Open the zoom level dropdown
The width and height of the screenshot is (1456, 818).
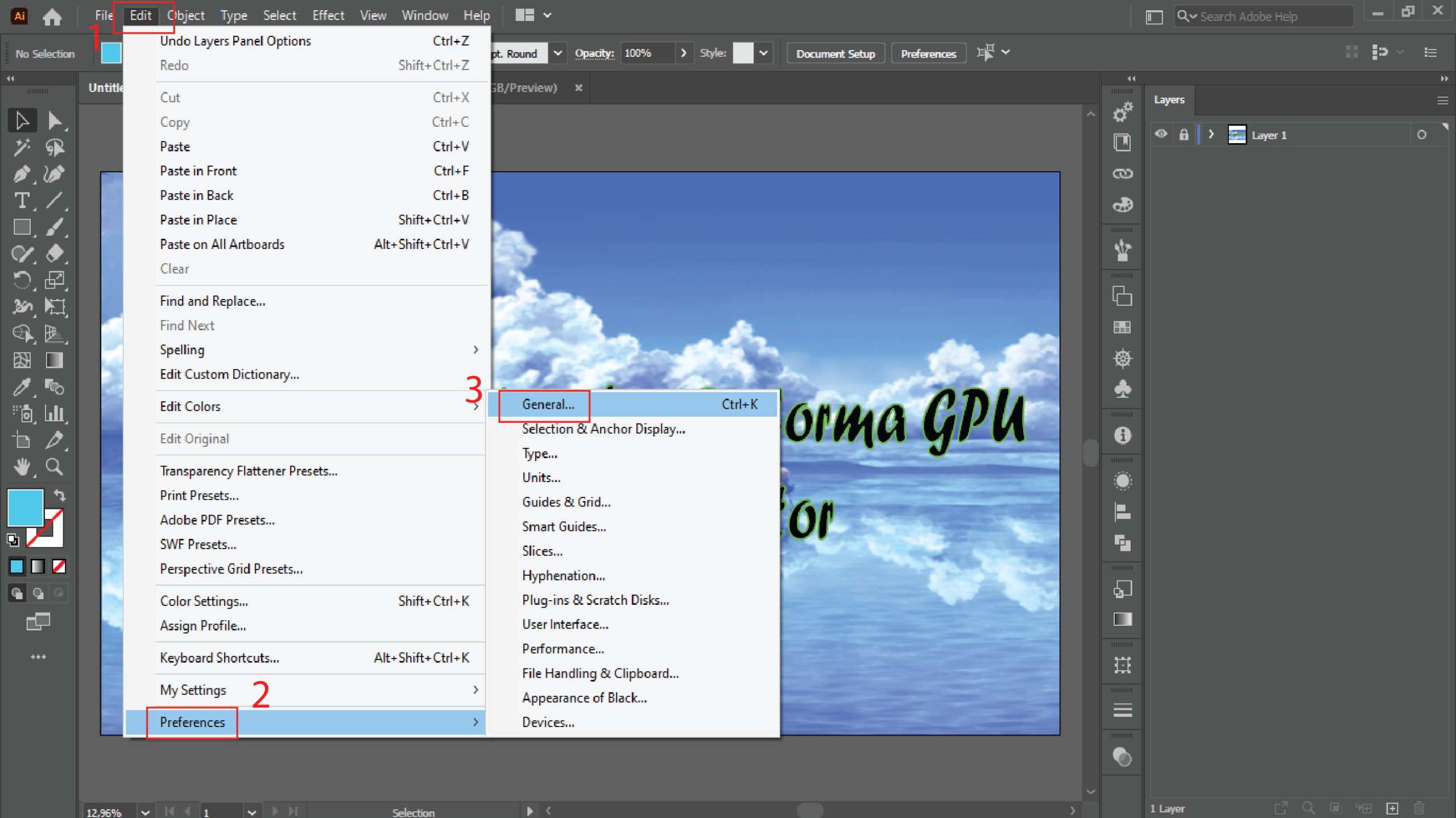tap(145, 812)
